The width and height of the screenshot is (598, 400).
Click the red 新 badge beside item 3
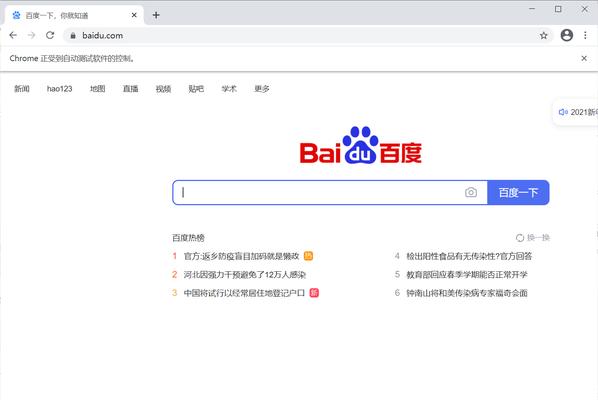[314, 293]
